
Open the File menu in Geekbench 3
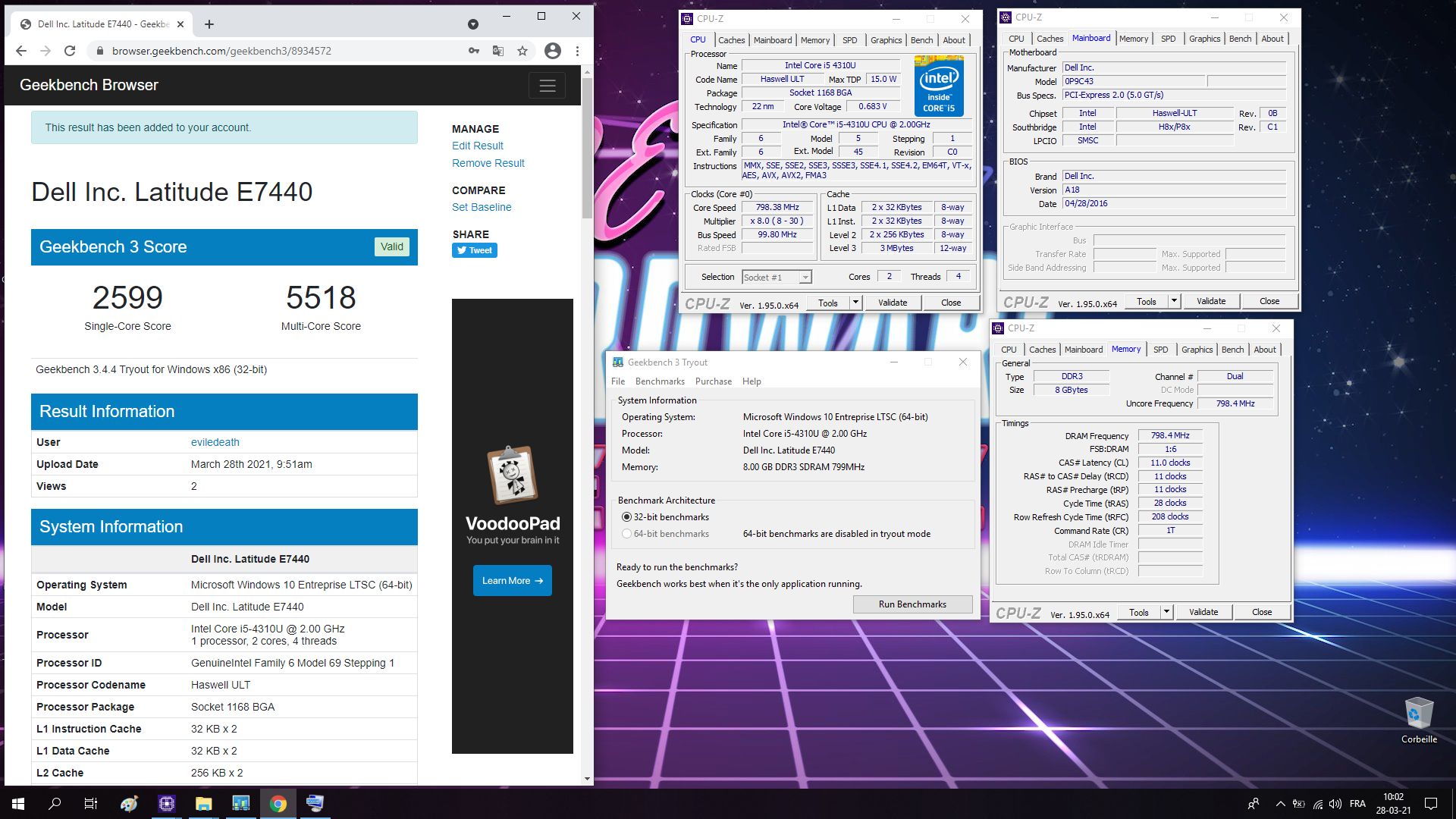(618, 381)
